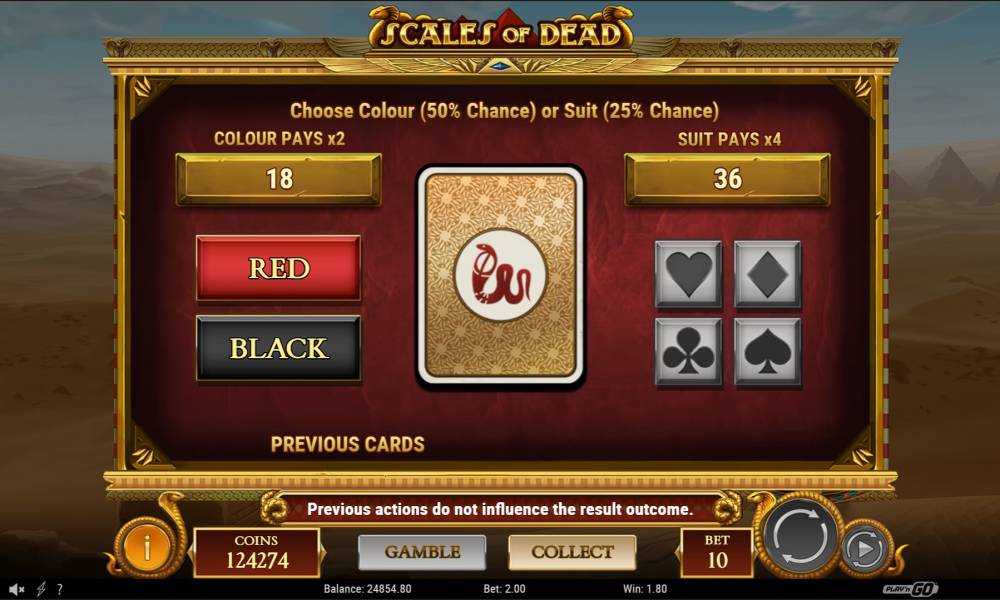Choose the spades suit icon
This screenshot has height=600, width=1000.
tap(767, 352)
